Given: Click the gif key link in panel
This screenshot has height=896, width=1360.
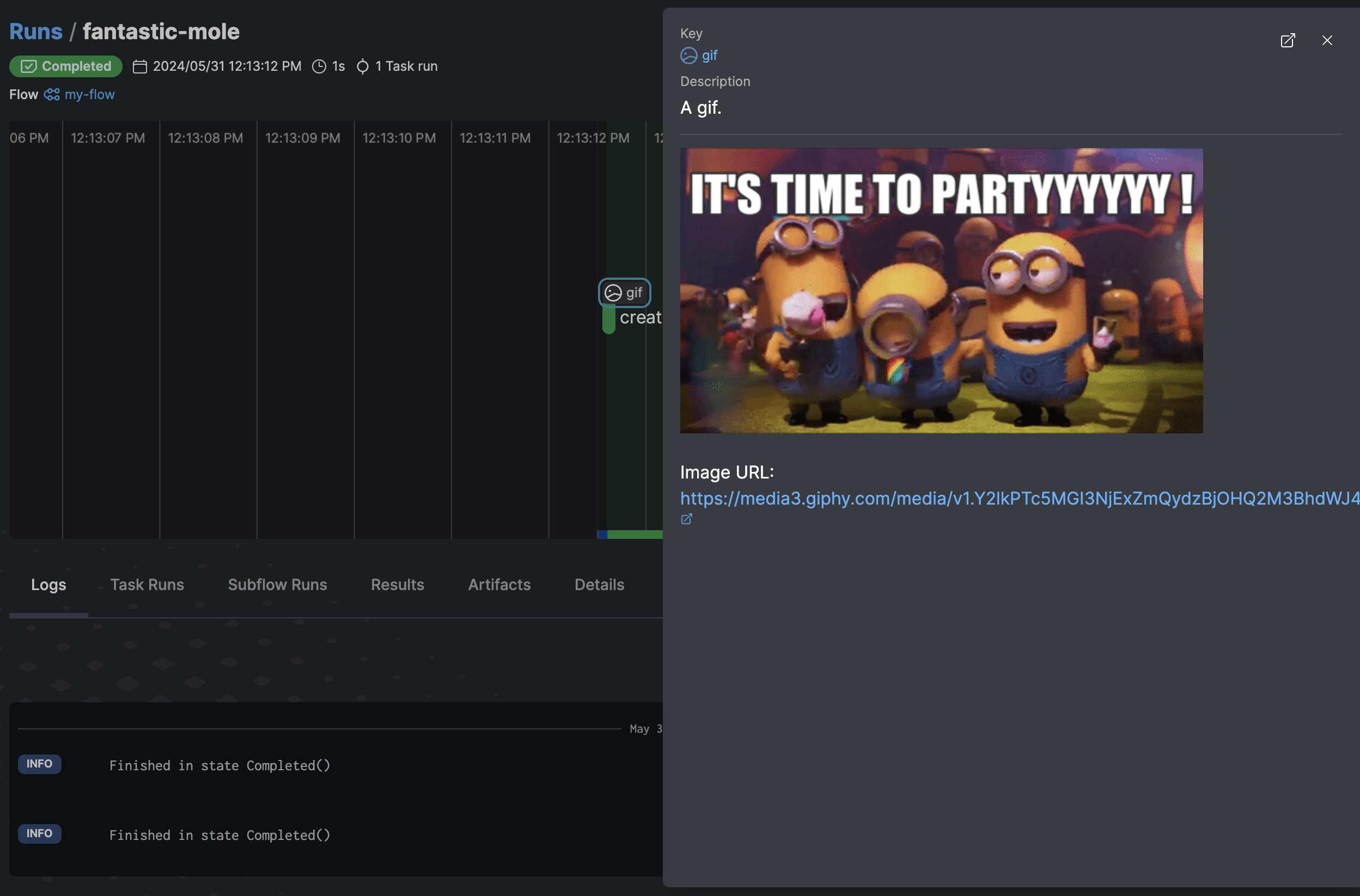Looking at the screenshot, I should (x=709, y=56).
